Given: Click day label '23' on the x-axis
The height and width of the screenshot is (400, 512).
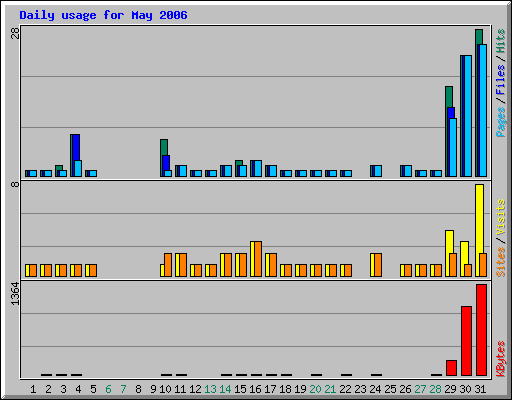Looking at the screenshot, I should 360,389.
